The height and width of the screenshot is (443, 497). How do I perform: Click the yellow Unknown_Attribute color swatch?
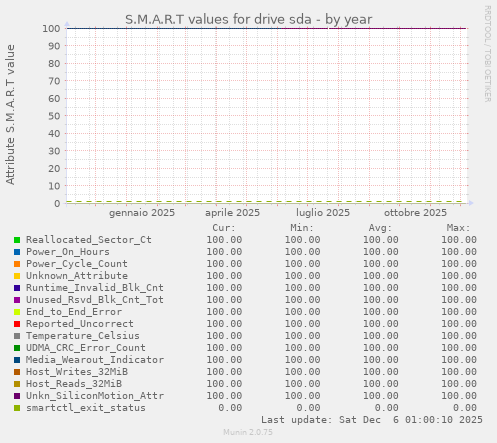coord(17,276)
